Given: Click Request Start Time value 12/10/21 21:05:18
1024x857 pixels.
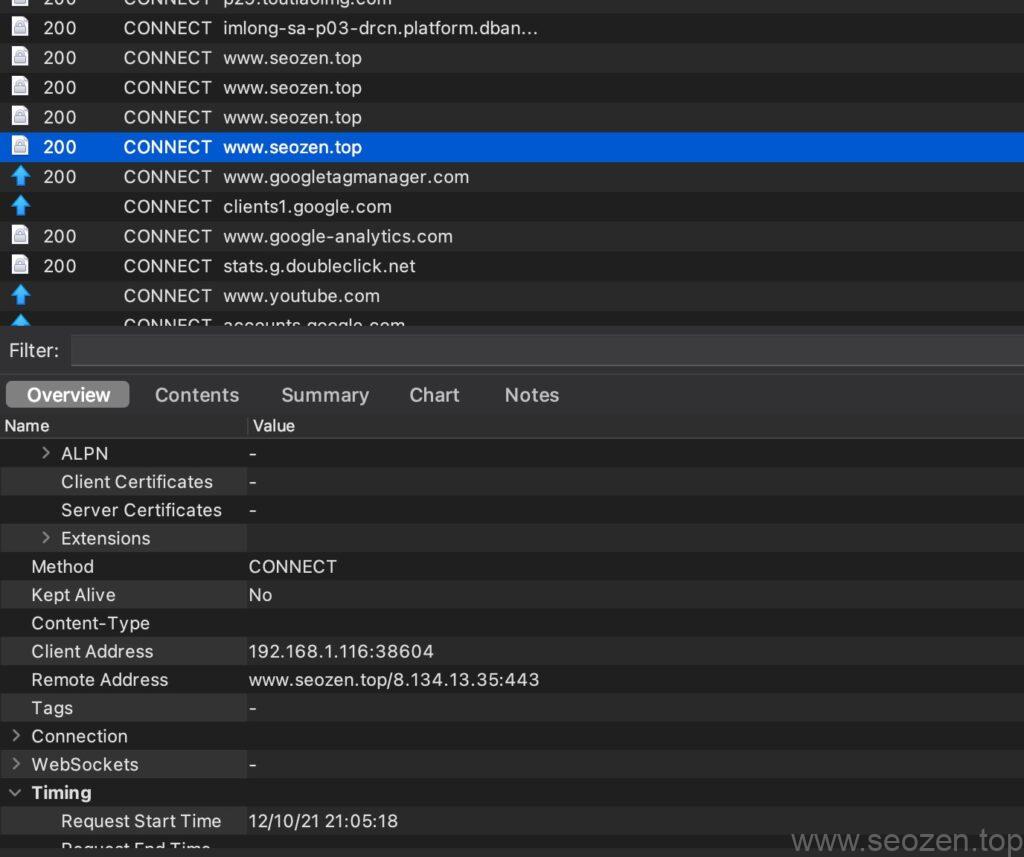Looking at the screenshot, I should 323,820.
